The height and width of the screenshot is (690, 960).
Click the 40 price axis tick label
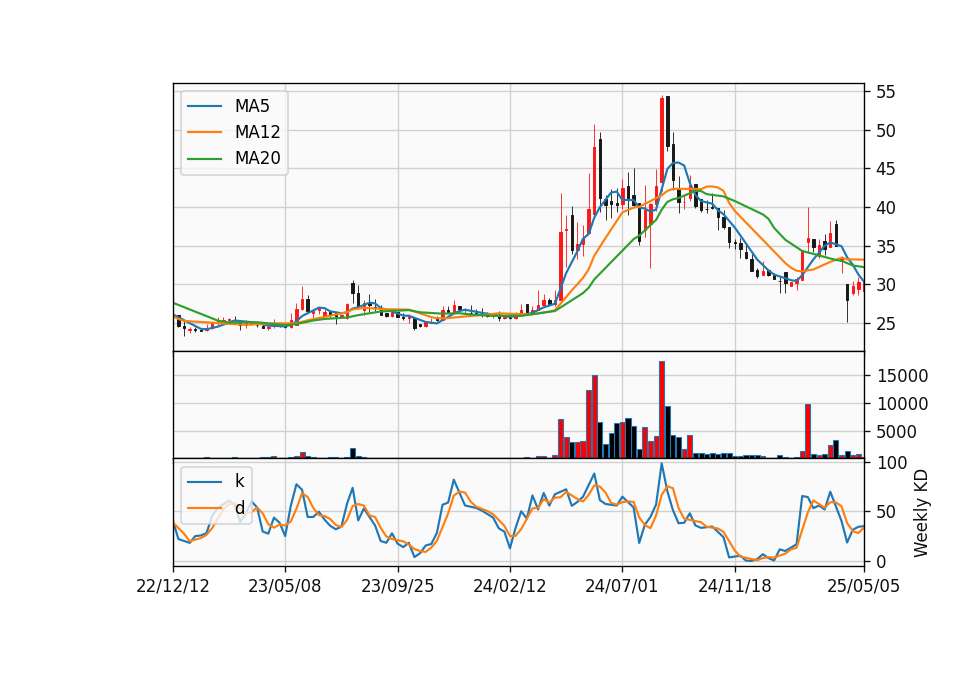coord(885,208)
